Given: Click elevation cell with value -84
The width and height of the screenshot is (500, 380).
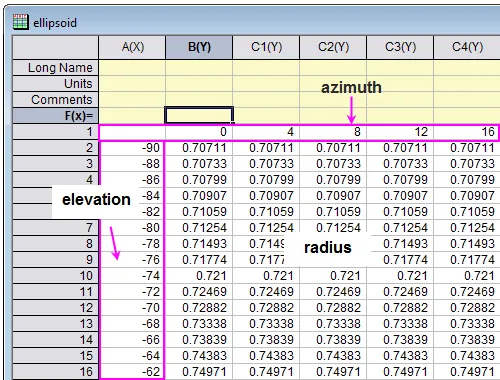Looking at the screenshot, I should click(151, 196).
